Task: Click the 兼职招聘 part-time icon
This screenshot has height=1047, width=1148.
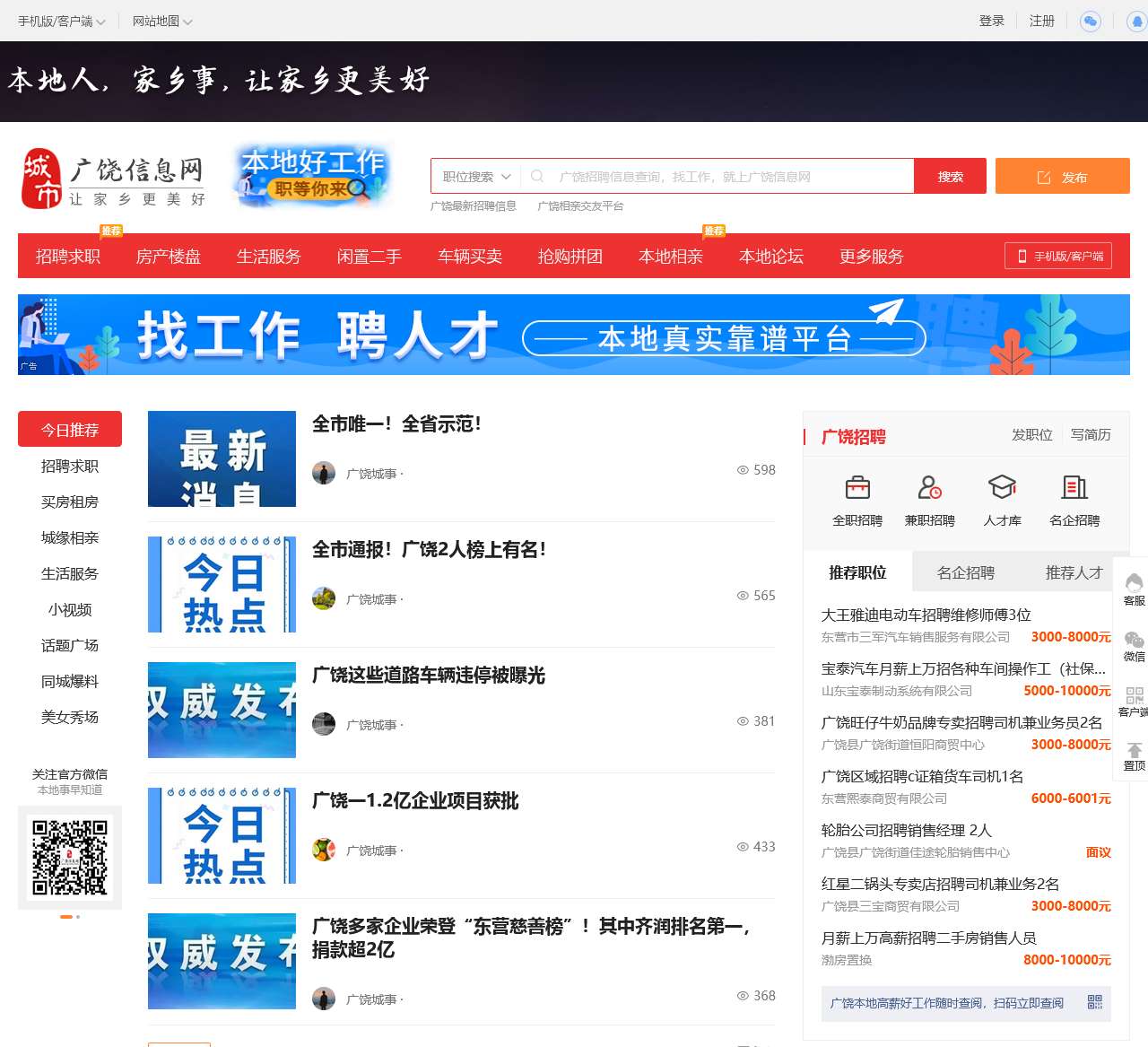Action: tap(929, 488)
